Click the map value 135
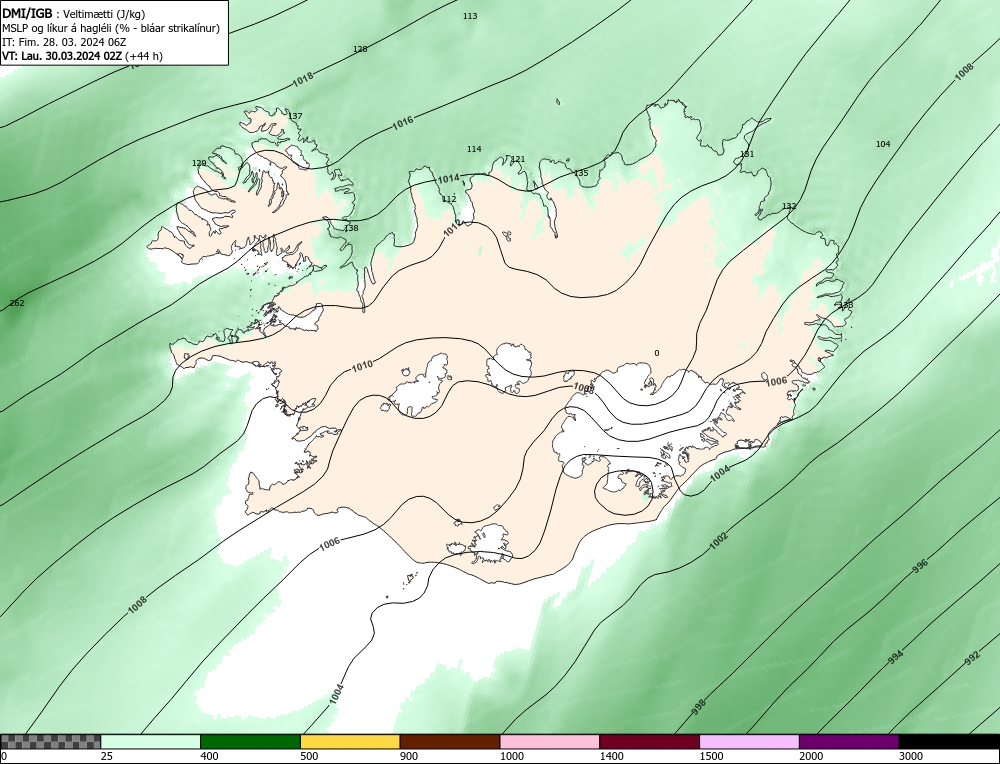The image size is (1000, 764). [x=581, y=173]
